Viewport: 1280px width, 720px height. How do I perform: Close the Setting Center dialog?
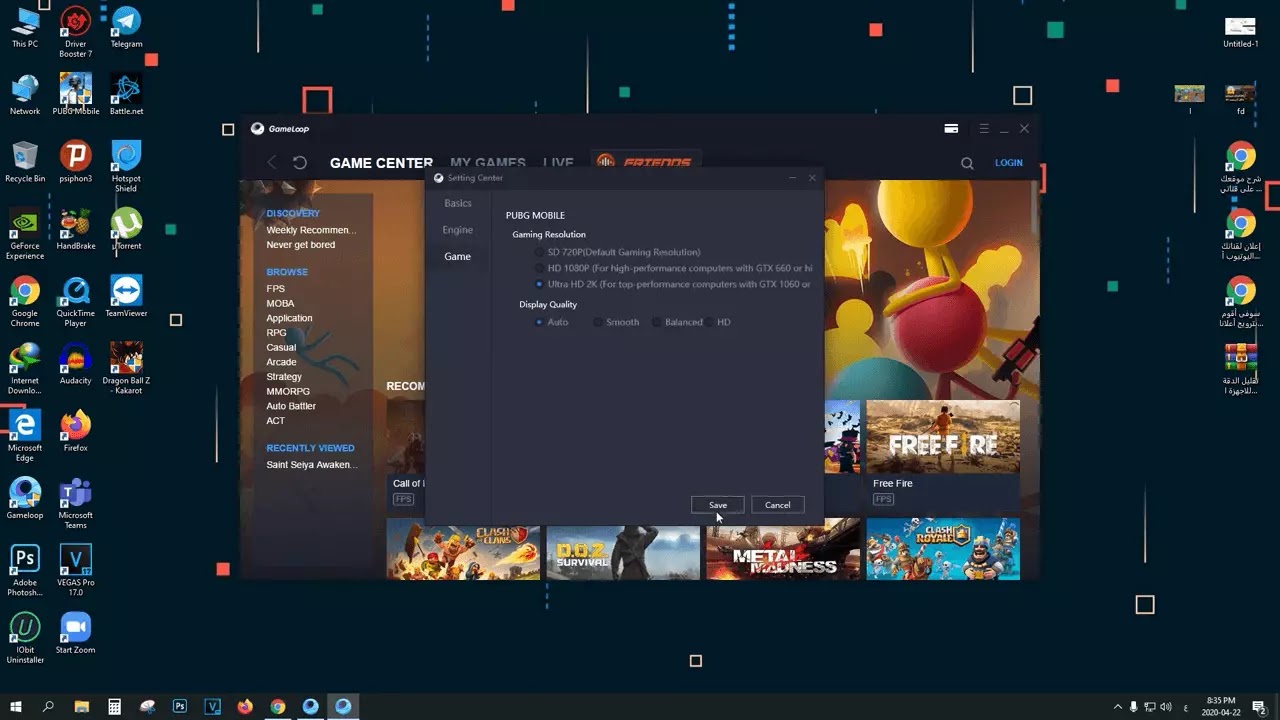coord(812,178)
